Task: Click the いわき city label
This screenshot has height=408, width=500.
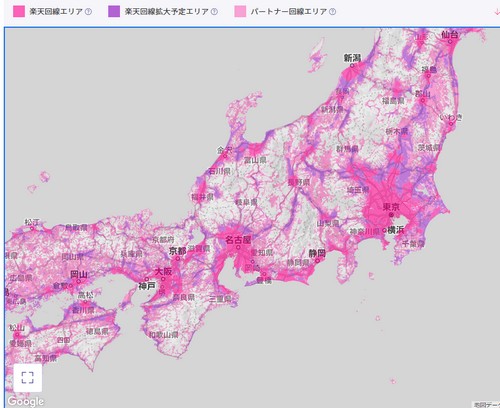Action: click(x=451, y=117)
